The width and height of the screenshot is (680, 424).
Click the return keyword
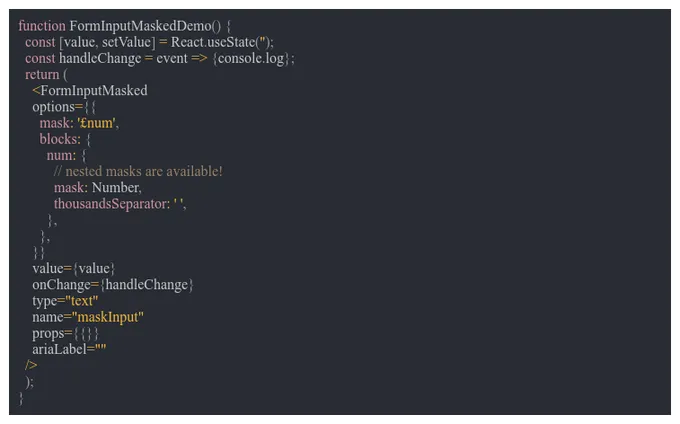(x=42, y=75)
